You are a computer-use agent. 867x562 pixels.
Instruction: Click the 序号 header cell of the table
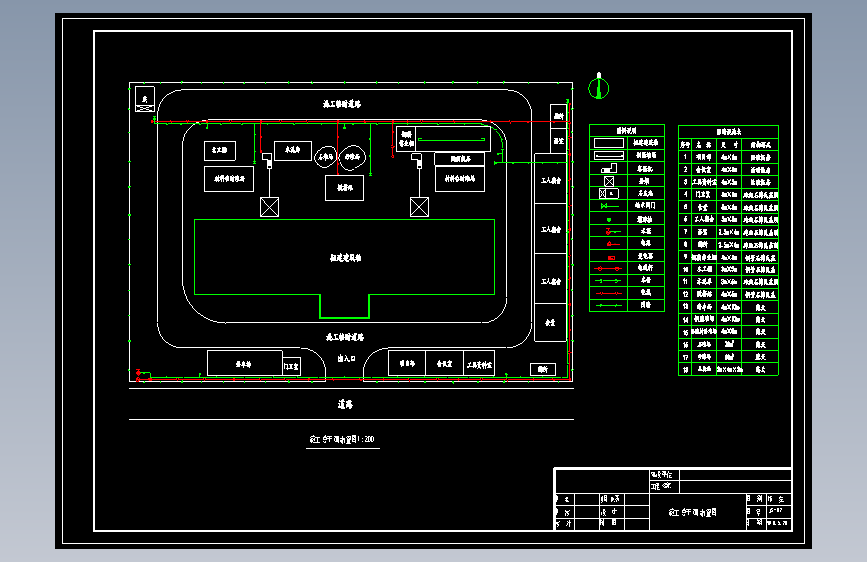685,144
